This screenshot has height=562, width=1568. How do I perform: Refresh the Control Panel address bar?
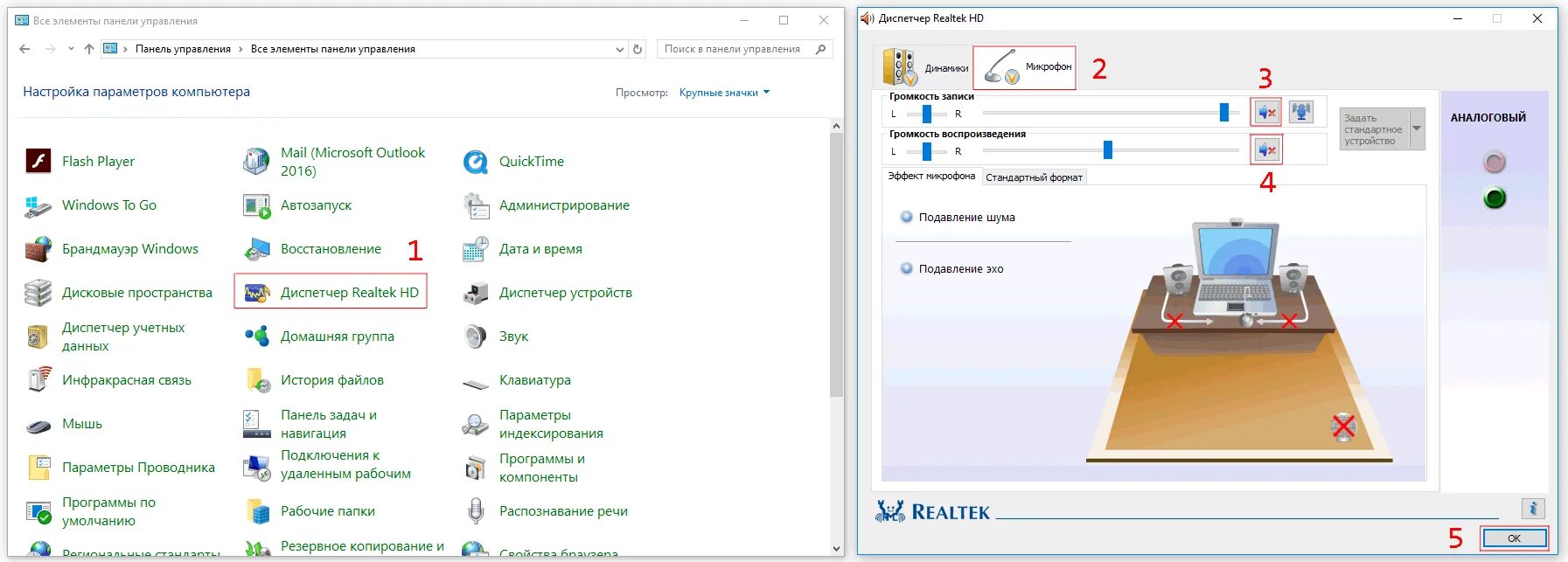pyautogui.click(x=638, y=50)
